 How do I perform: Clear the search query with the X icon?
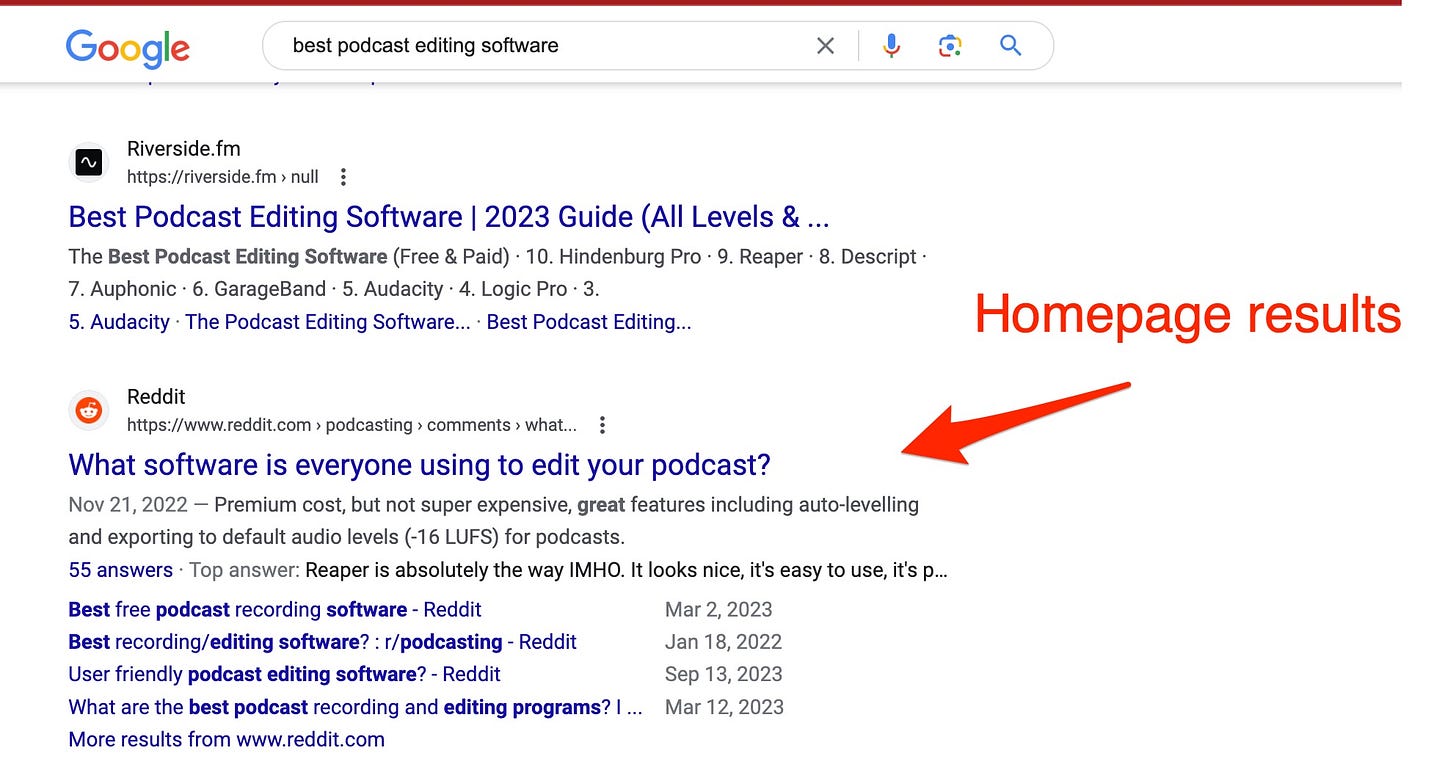(825, 46)
